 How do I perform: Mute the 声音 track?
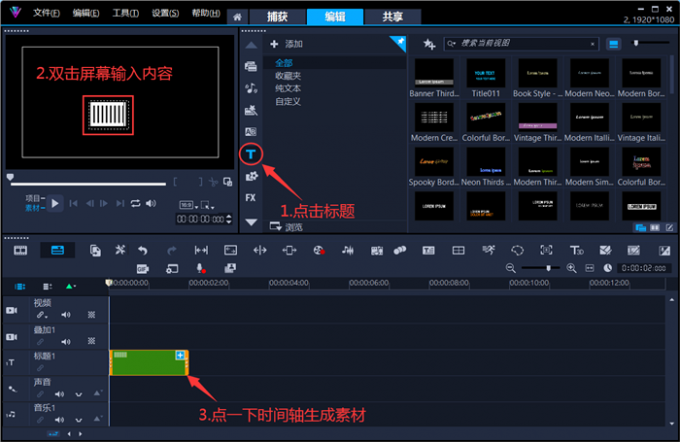(x=59, y=394)
